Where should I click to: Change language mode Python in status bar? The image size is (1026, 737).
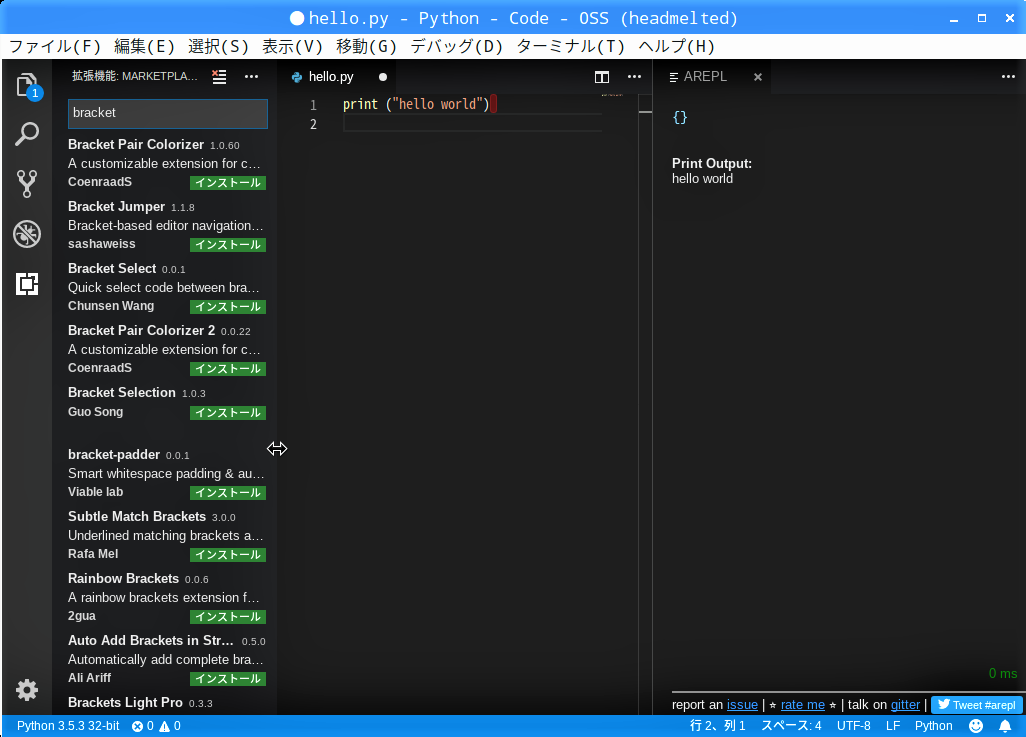[933, 726]
